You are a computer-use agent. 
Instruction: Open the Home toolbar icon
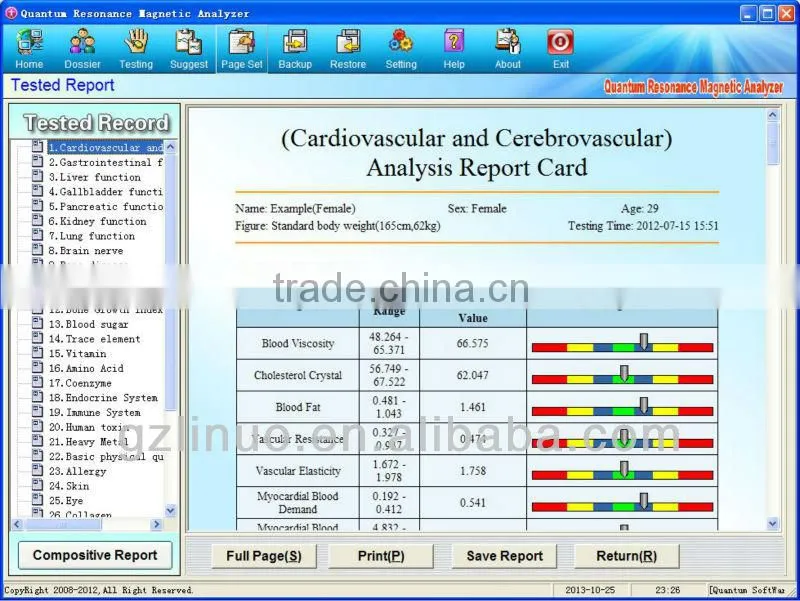(29, 49)
